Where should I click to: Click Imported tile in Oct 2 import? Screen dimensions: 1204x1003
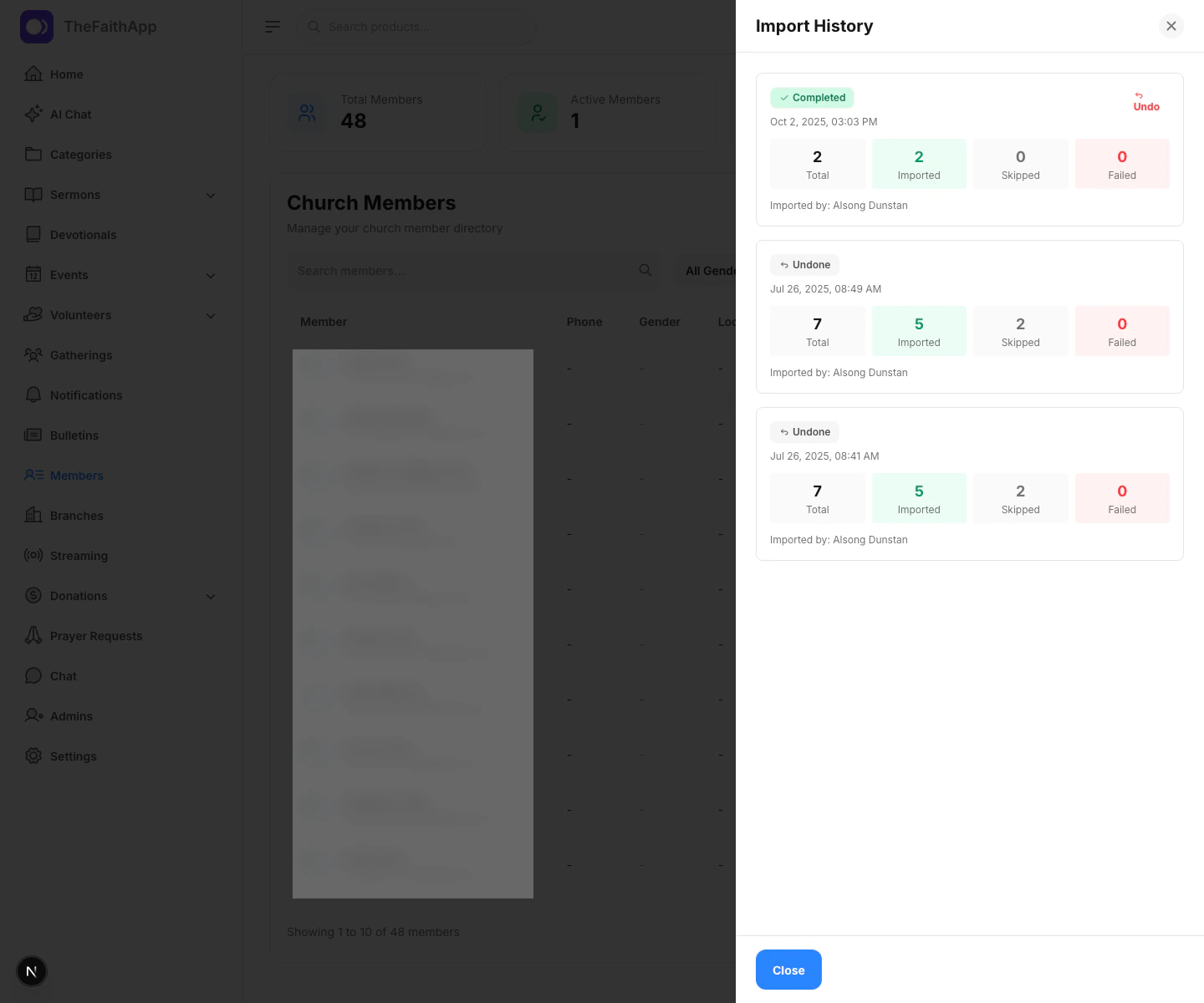click(x=919, y=164)
